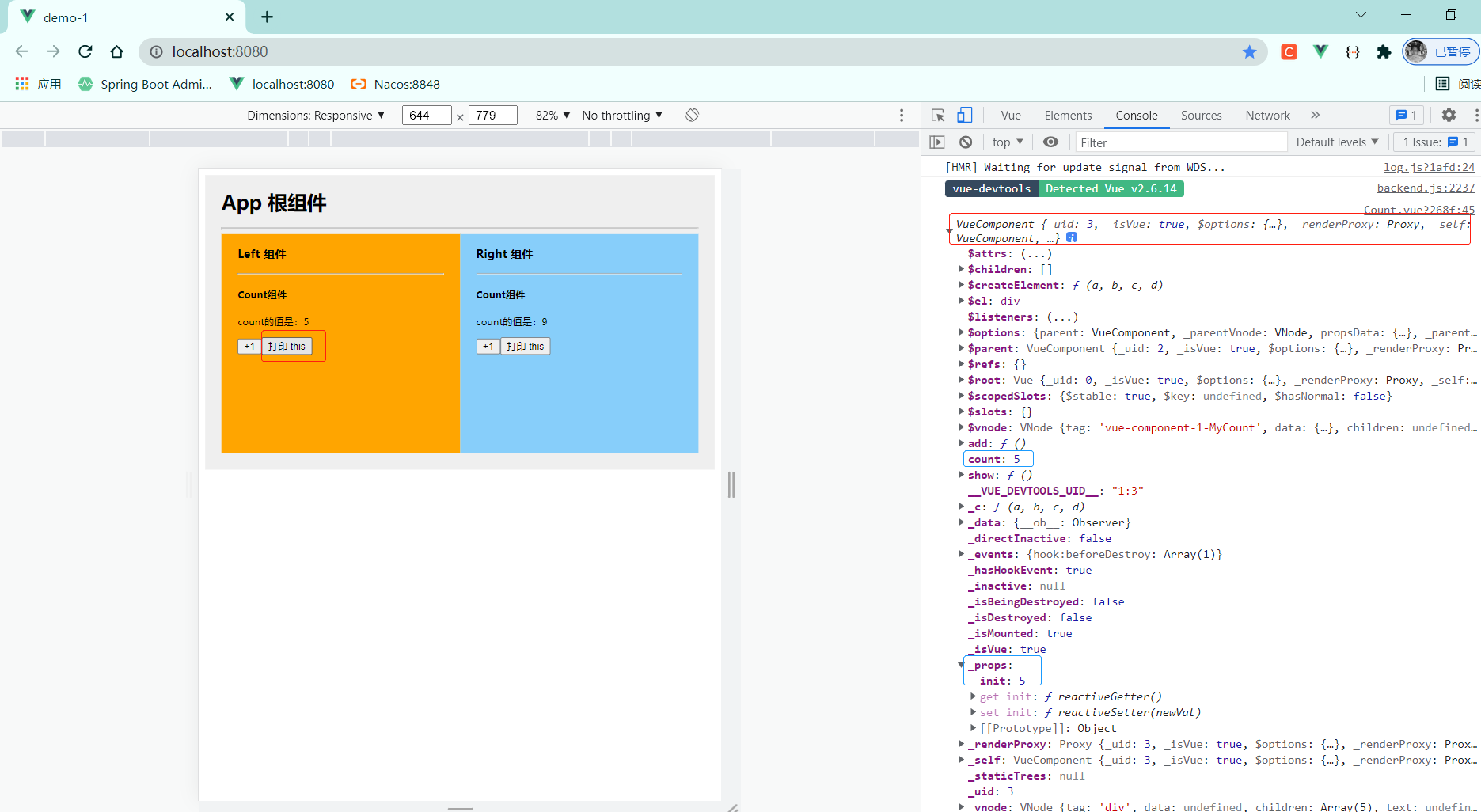Switch to the Network tab
The width and height of the screenshot is (1481, 812).
coord(1267,116)
